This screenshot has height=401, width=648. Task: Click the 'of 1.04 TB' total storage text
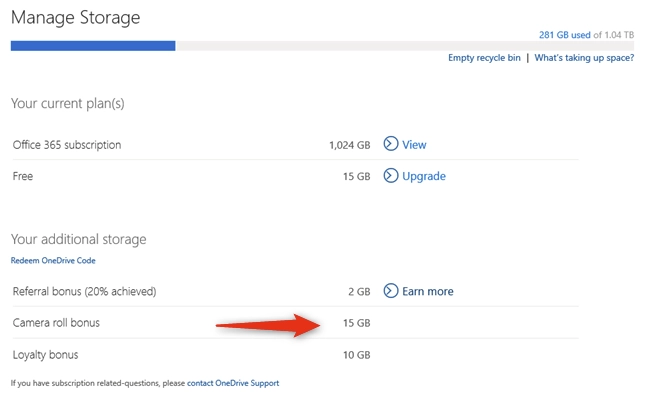tap(614, 35)
